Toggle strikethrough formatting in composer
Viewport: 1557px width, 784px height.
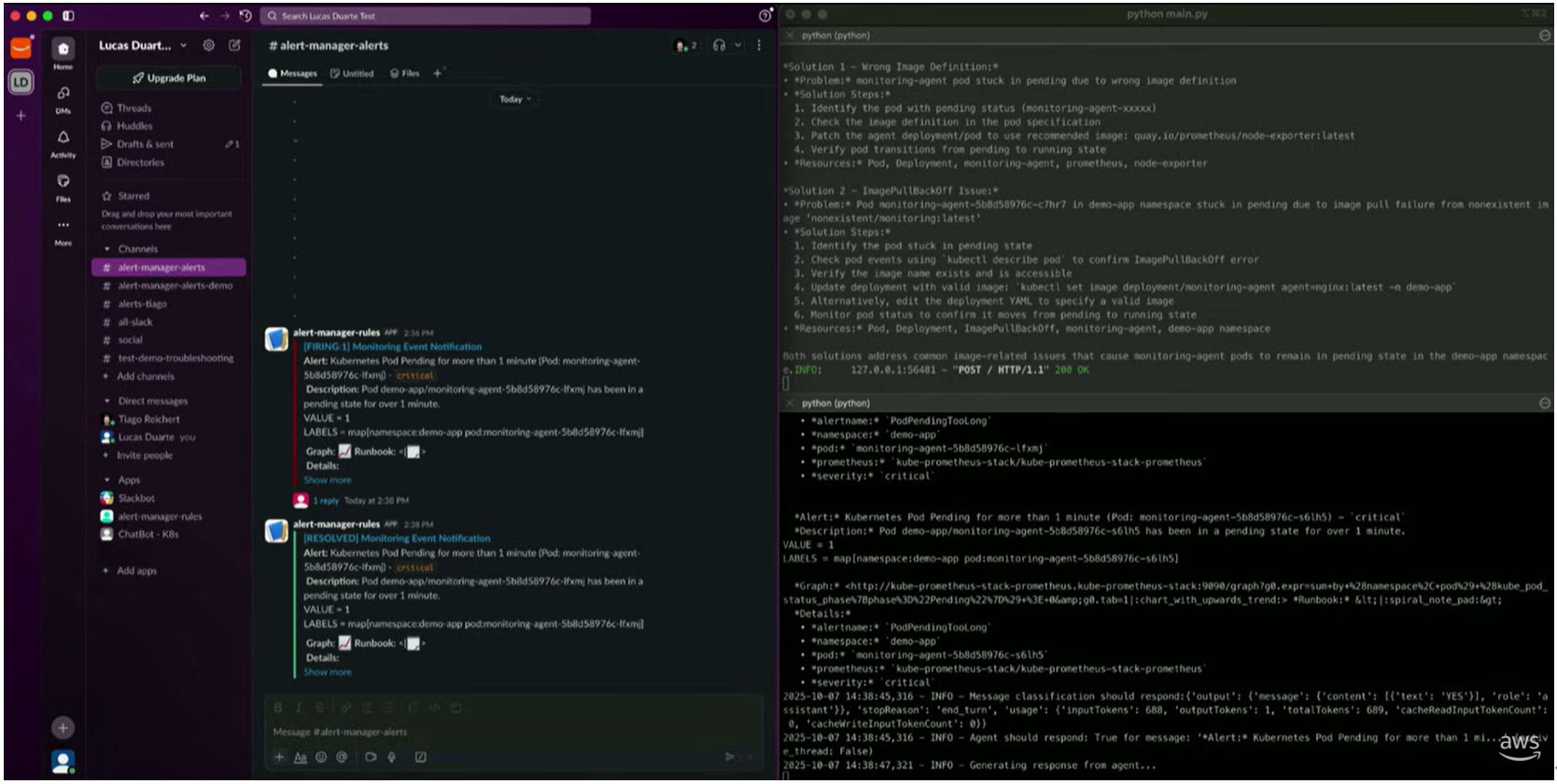click(x=319, y=707)
